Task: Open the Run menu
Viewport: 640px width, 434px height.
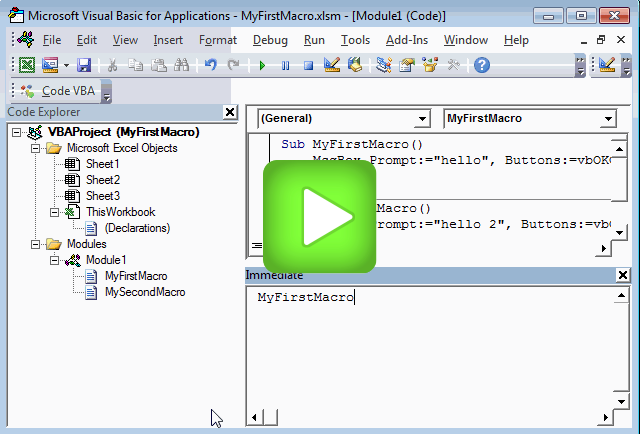Action: 314,40
